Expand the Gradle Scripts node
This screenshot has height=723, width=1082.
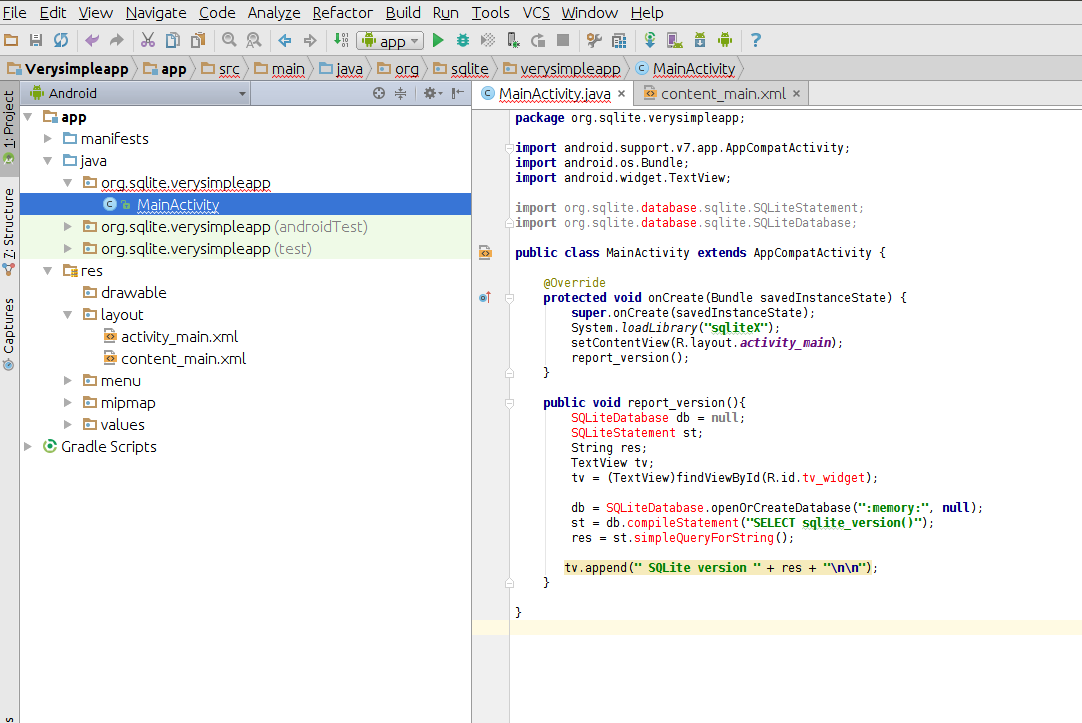point(27,447)
